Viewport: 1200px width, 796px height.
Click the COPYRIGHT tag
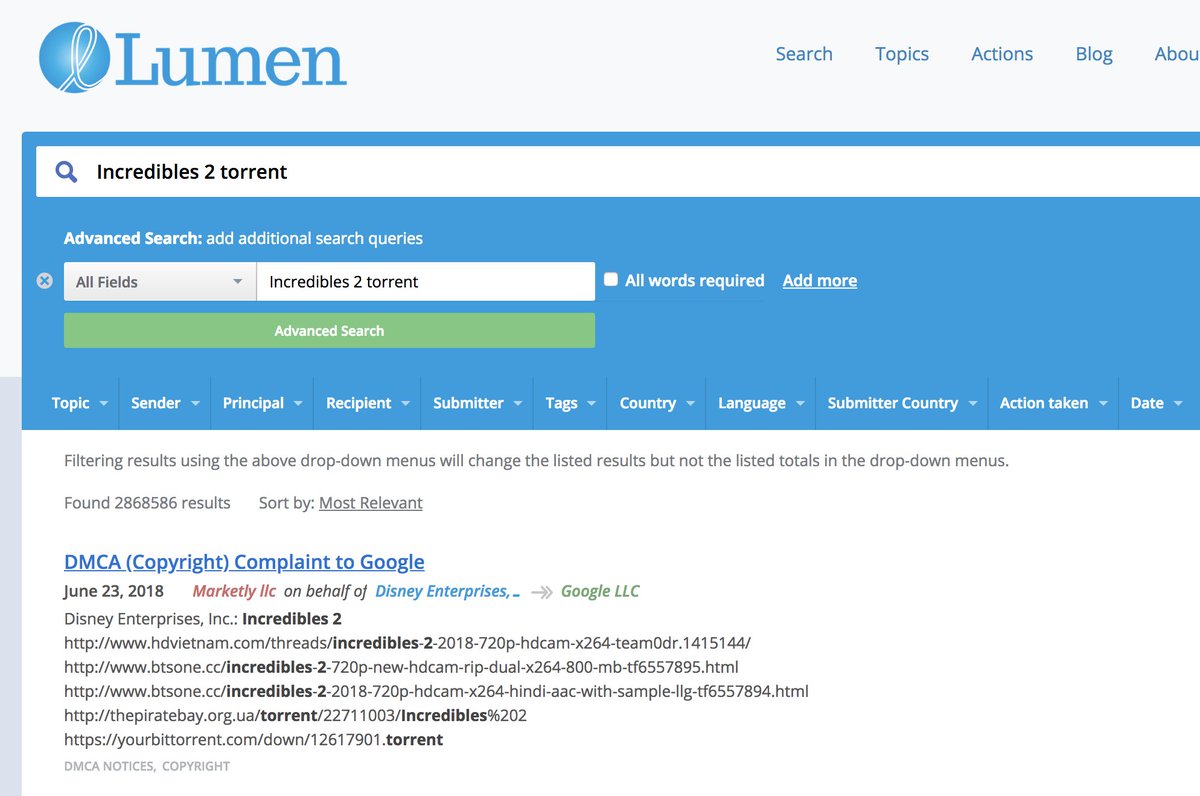tap(196, 766)
